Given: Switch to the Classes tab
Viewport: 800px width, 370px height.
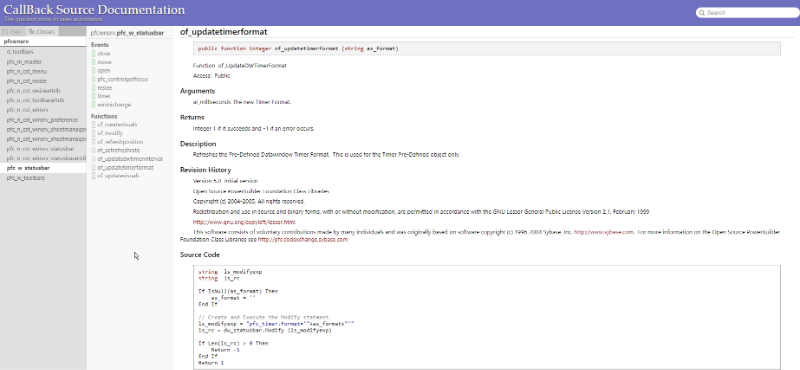Looking at the screenshot, I should (42, 32).
